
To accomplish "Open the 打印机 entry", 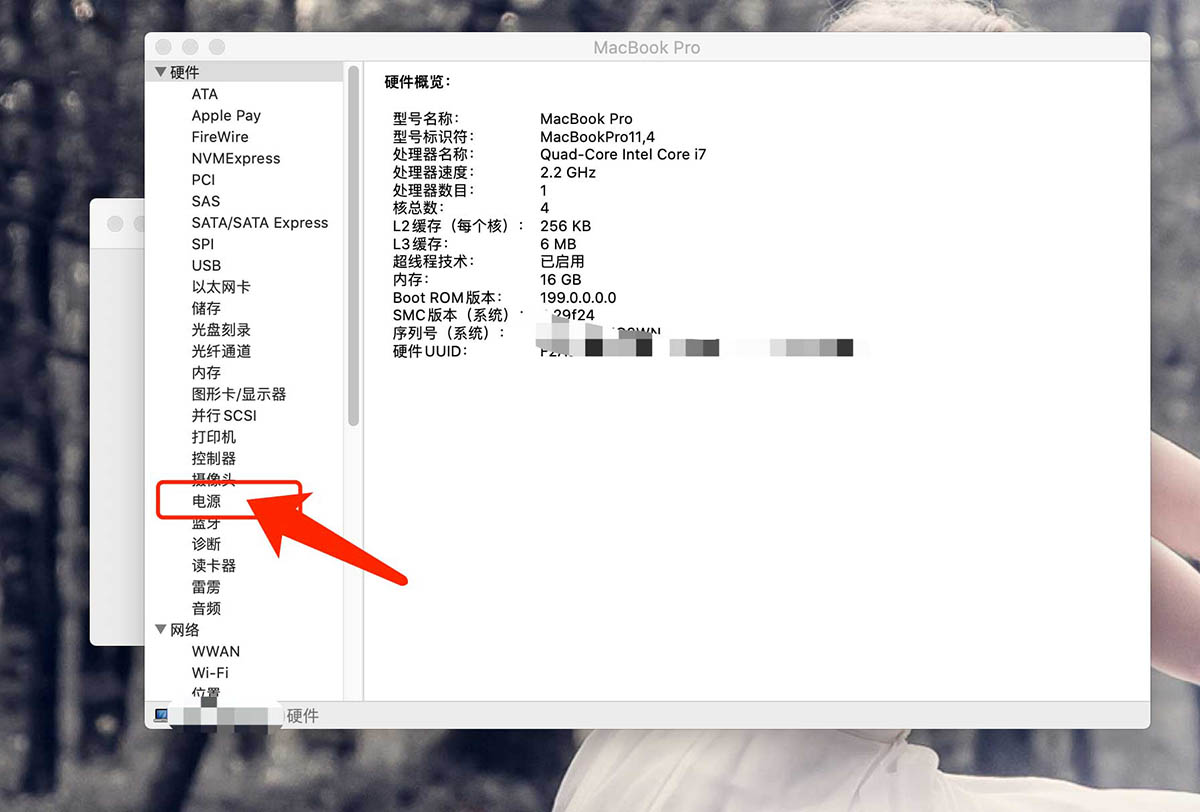I will pyautogui.click(x=213, y=437).
